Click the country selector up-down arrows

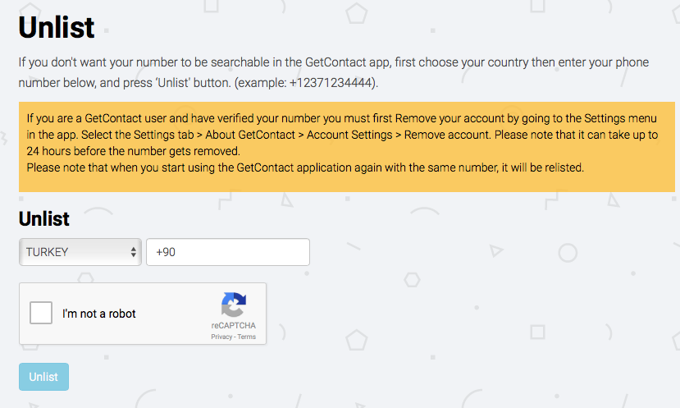(x=133, y=252)
